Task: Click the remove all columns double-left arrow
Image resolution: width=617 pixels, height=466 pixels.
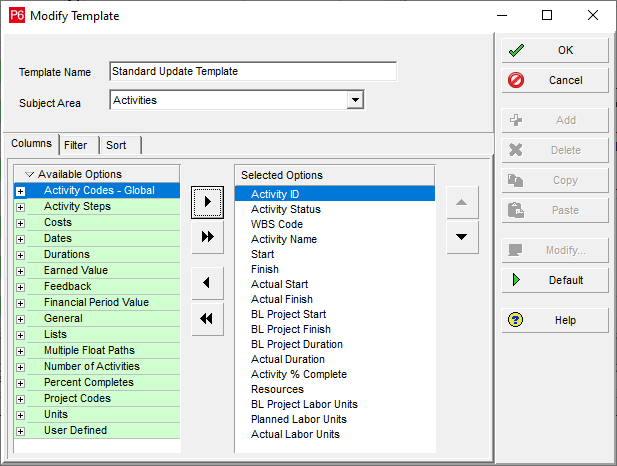Action: pos(207,318)
